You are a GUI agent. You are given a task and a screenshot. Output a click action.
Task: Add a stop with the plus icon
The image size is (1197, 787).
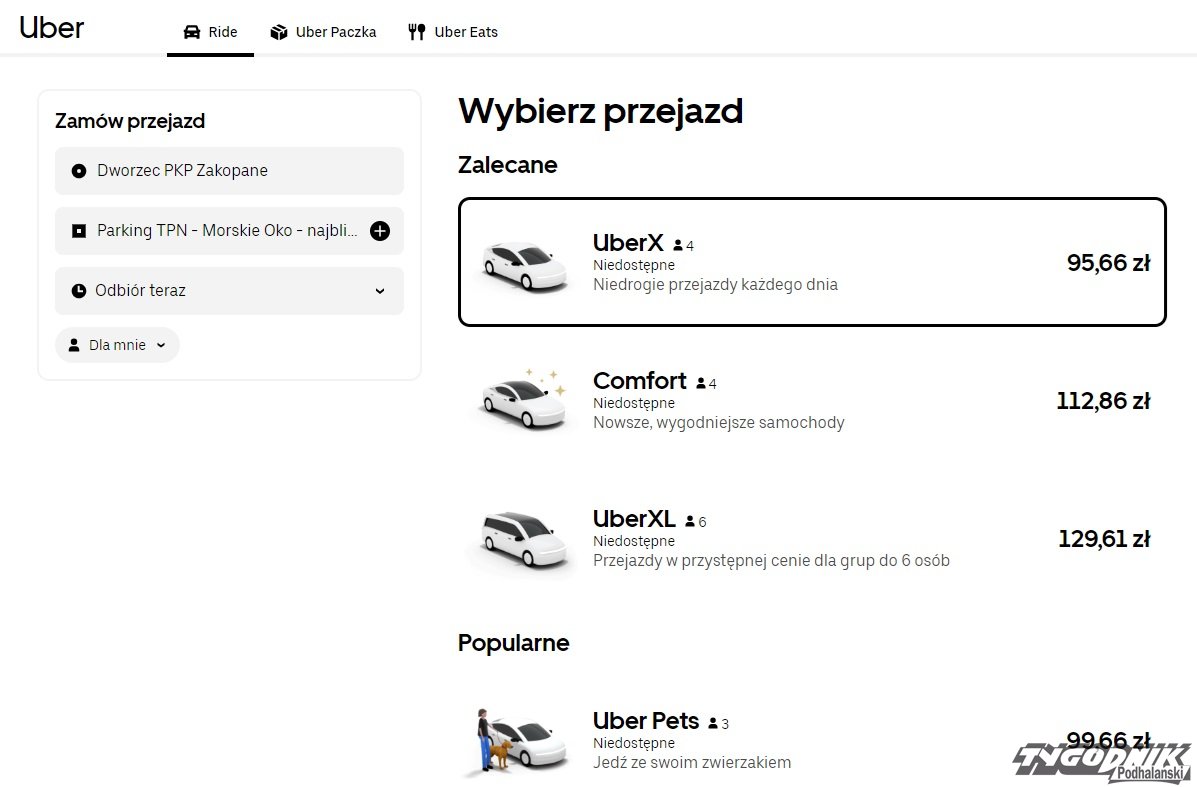(380, 231)
